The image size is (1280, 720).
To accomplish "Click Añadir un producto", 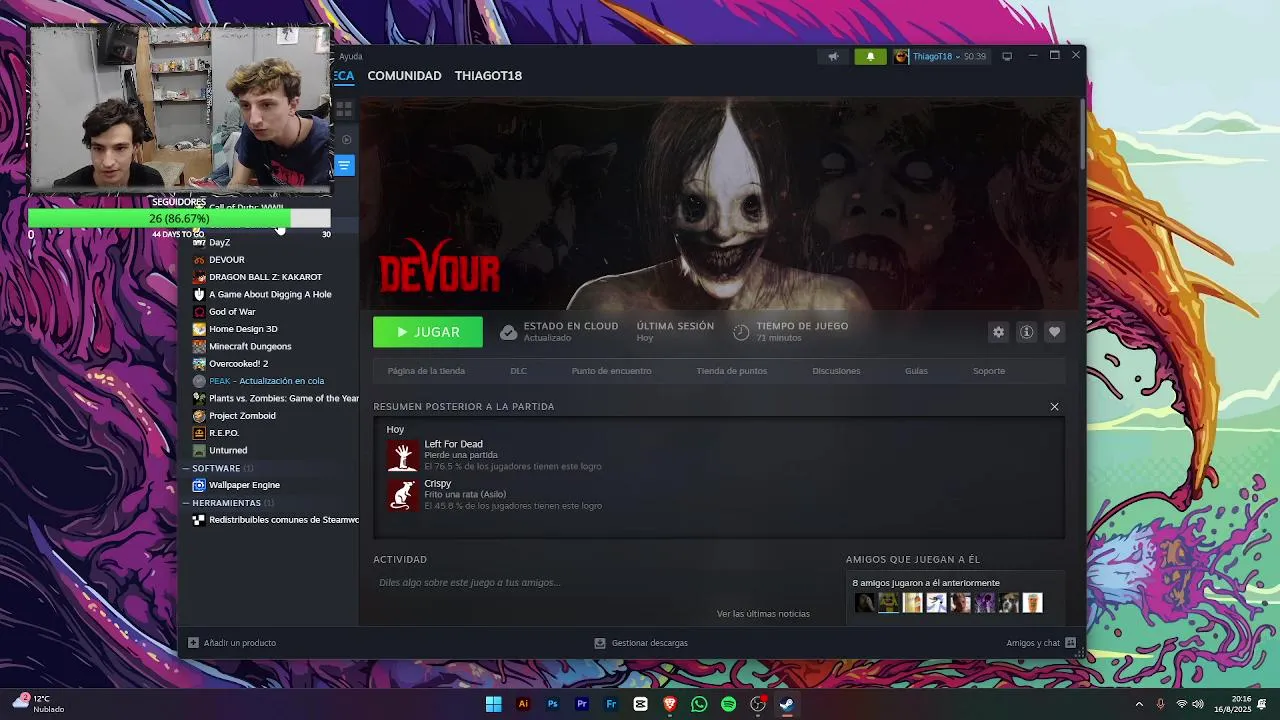I will (x=232, y=643).
